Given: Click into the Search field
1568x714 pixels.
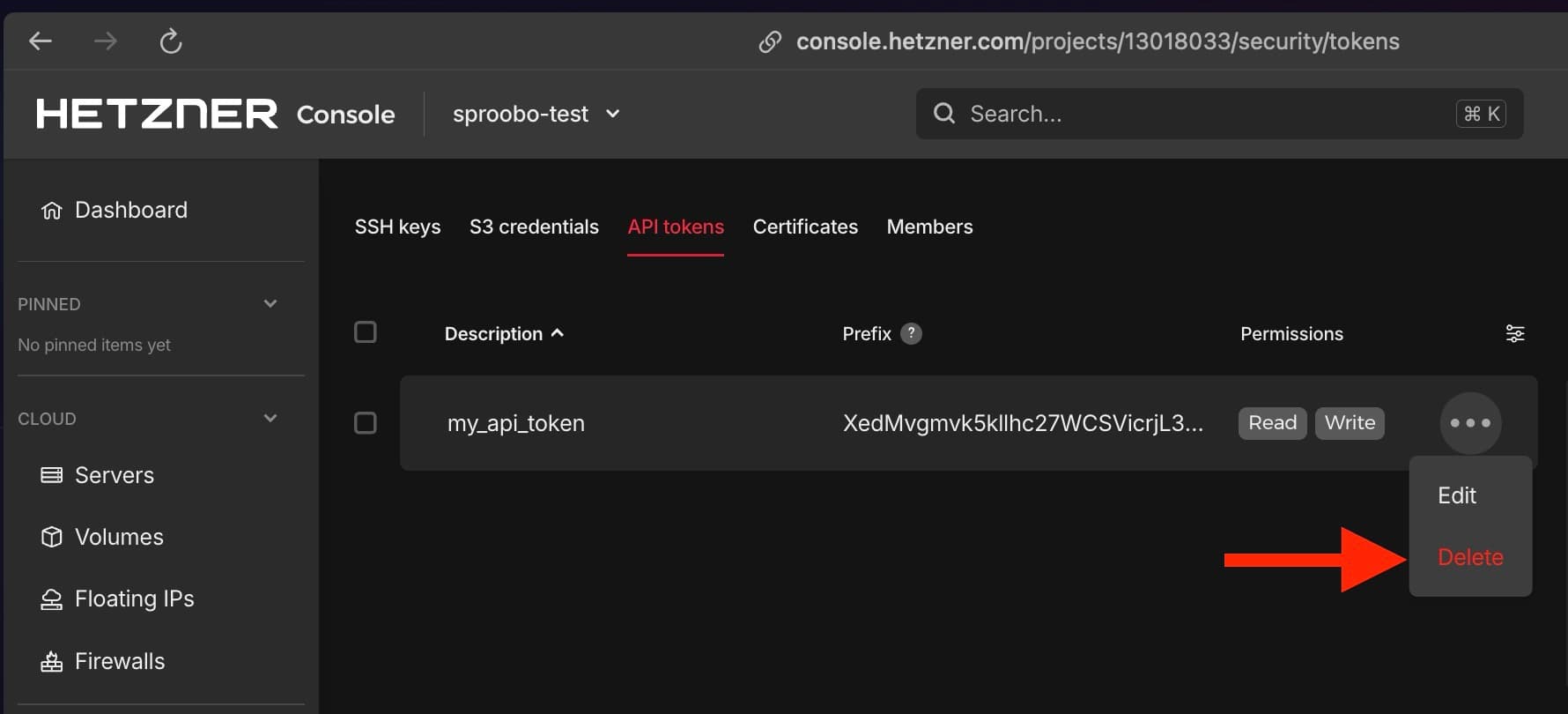Looking at the screenshot, I should point(1219,114).
